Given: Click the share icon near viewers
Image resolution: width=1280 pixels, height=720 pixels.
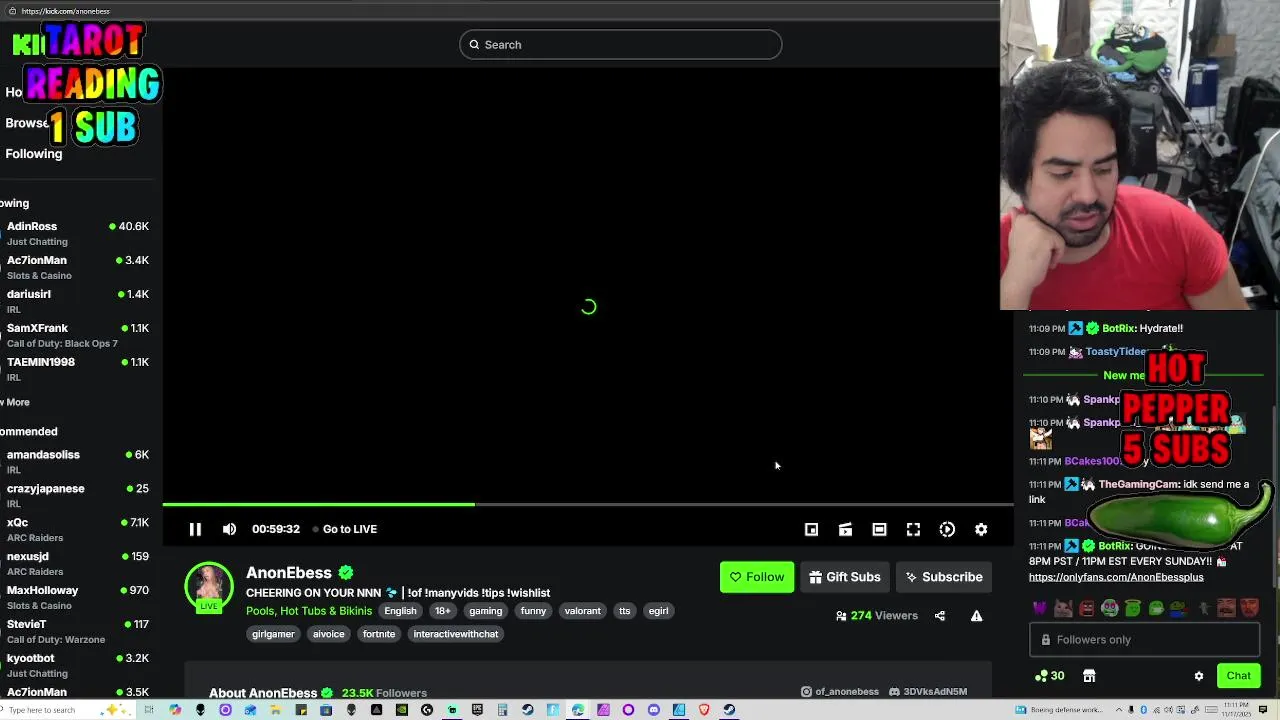Looking at the screenshot, I should tap(940, 616).
